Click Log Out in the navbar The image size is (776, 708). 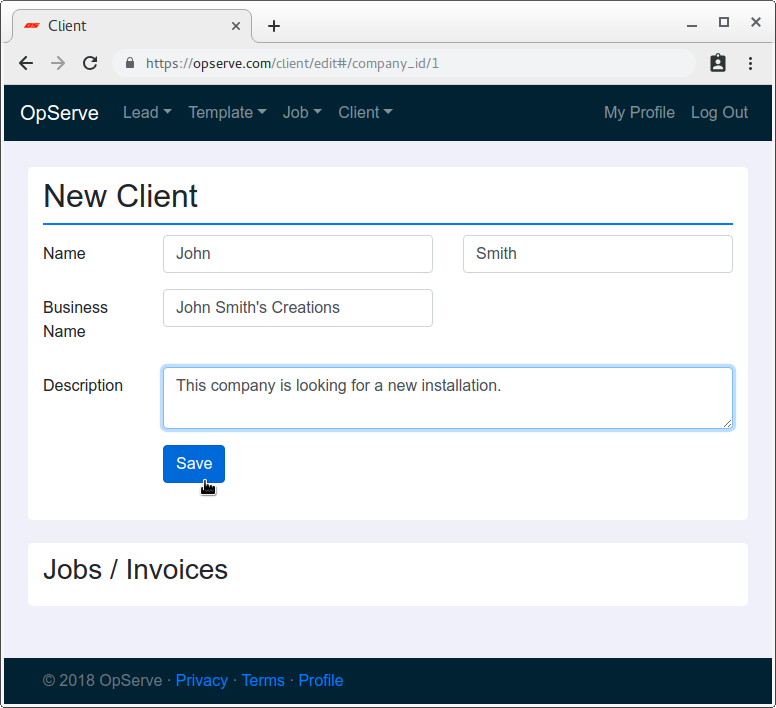719,112
